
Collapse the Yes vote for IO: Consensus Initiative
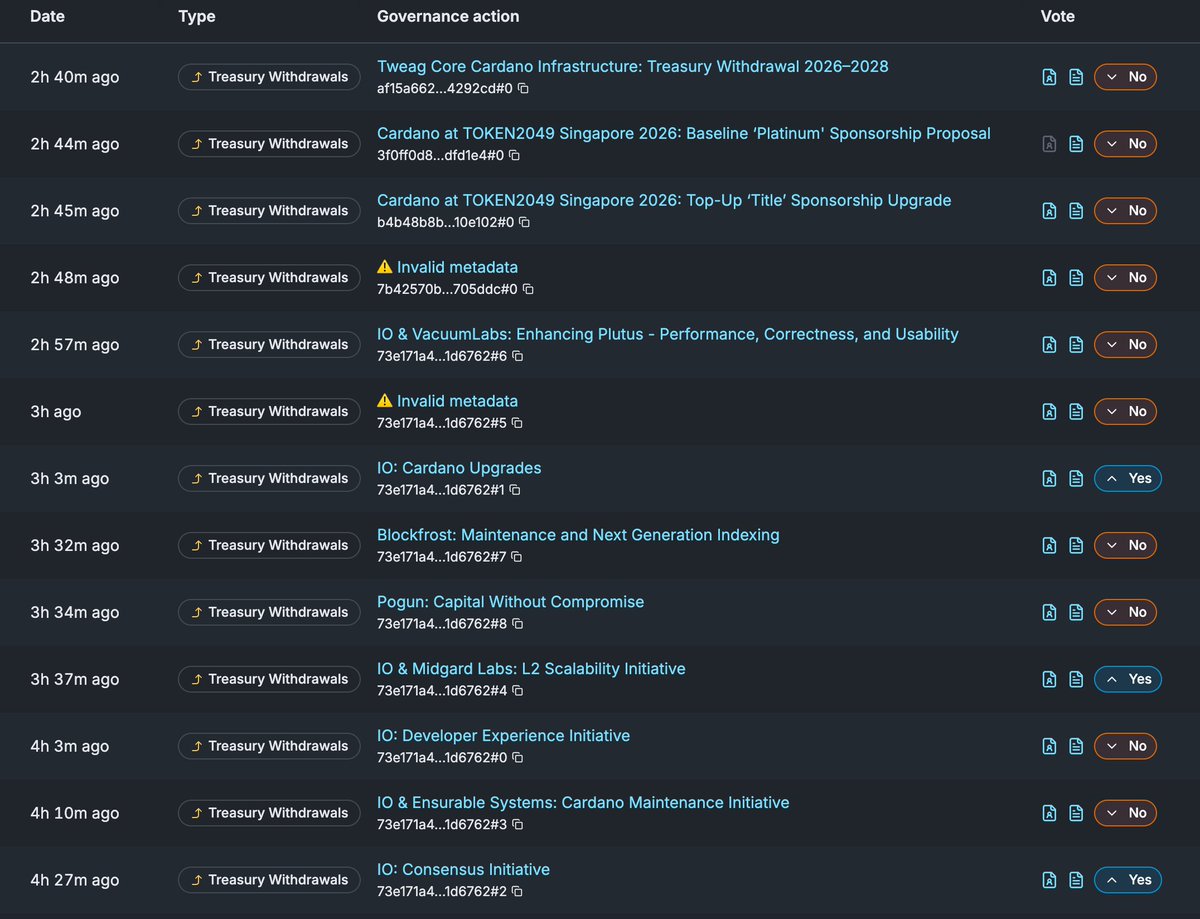(x=1128, y=881)
